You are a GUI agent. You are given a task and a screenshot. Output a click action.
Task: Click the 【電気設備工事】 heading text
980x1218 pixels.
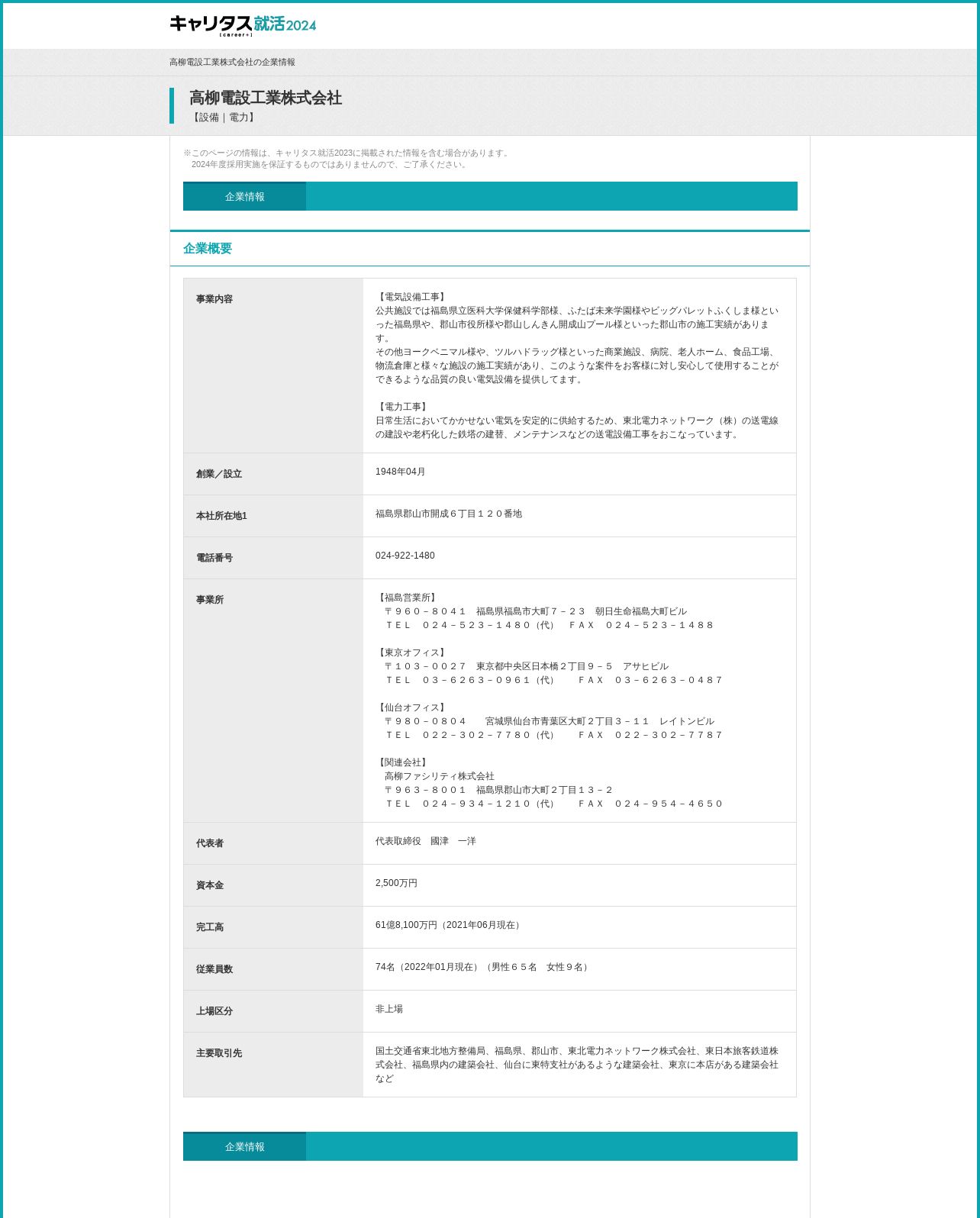pyautogui.click(x=412, y=297)
